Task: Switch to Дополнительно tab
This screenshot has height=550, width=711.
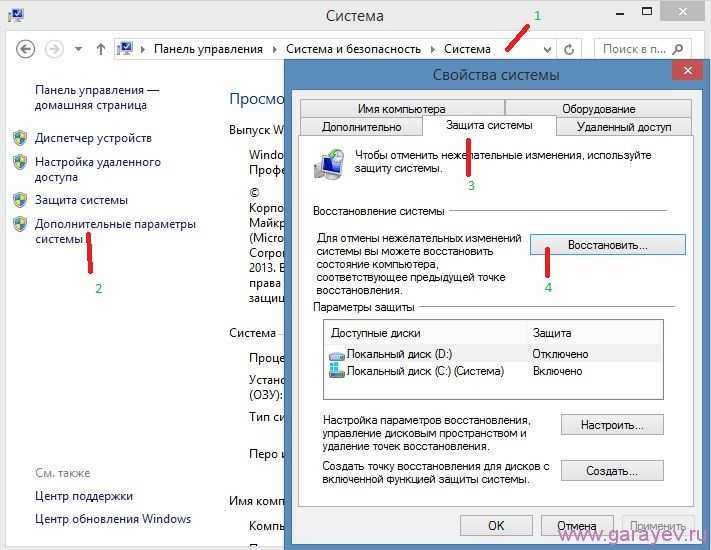Action: coord(361,127)
